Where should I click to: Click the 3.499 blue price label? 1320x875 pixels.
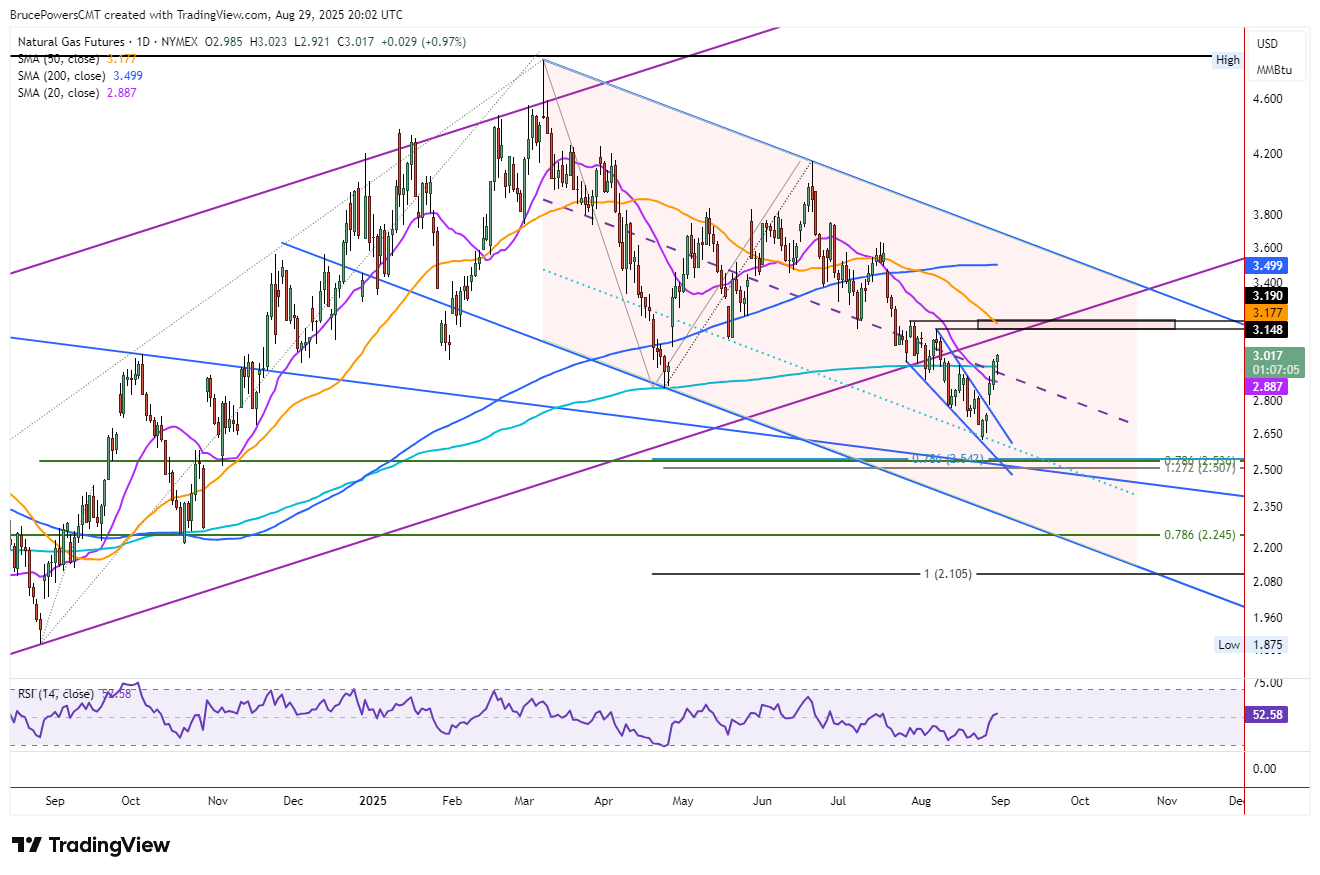(1268, 265)
